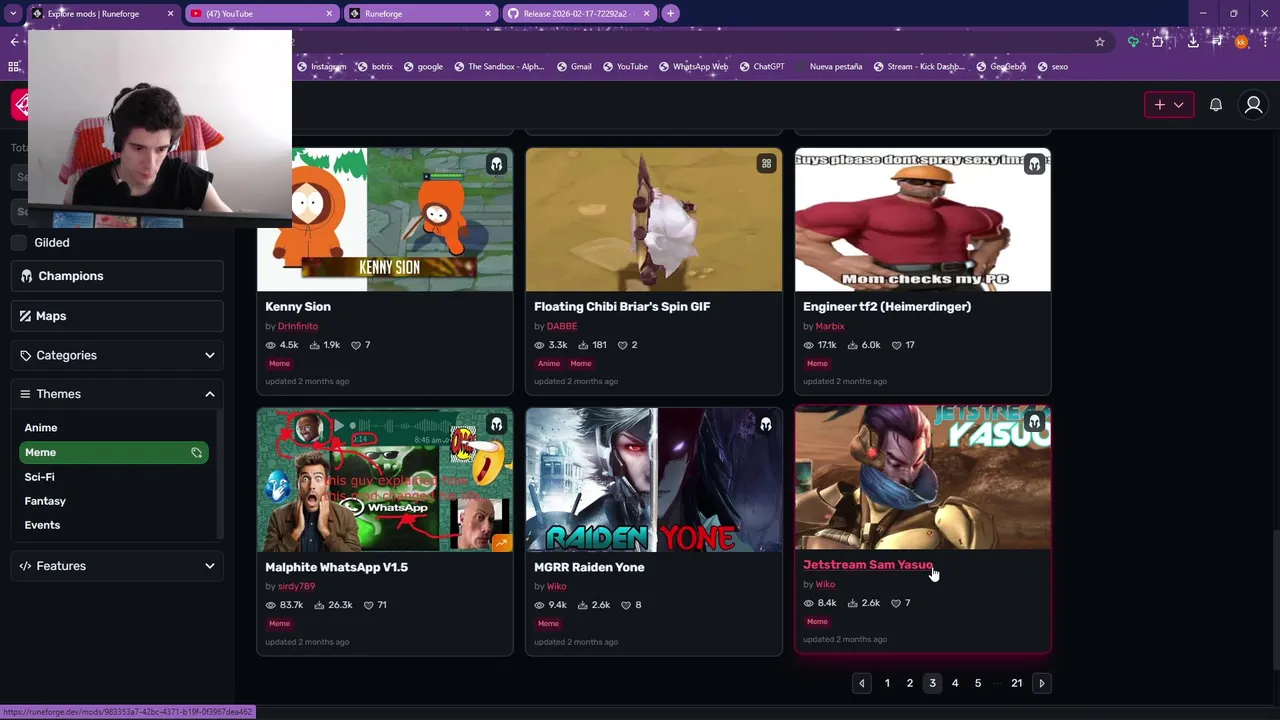
Task: Open author DABBE's profile link
Action: pyautogui.click(x=562, y=326)
